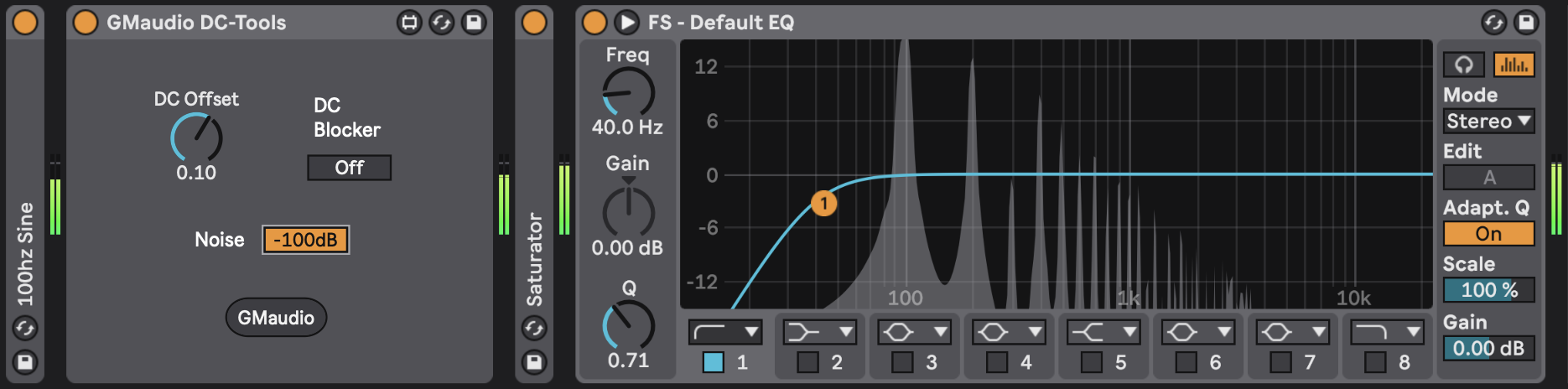
Task: Click the GMaudio DC-Tools save preset icon
Action: tap(474, 23)
